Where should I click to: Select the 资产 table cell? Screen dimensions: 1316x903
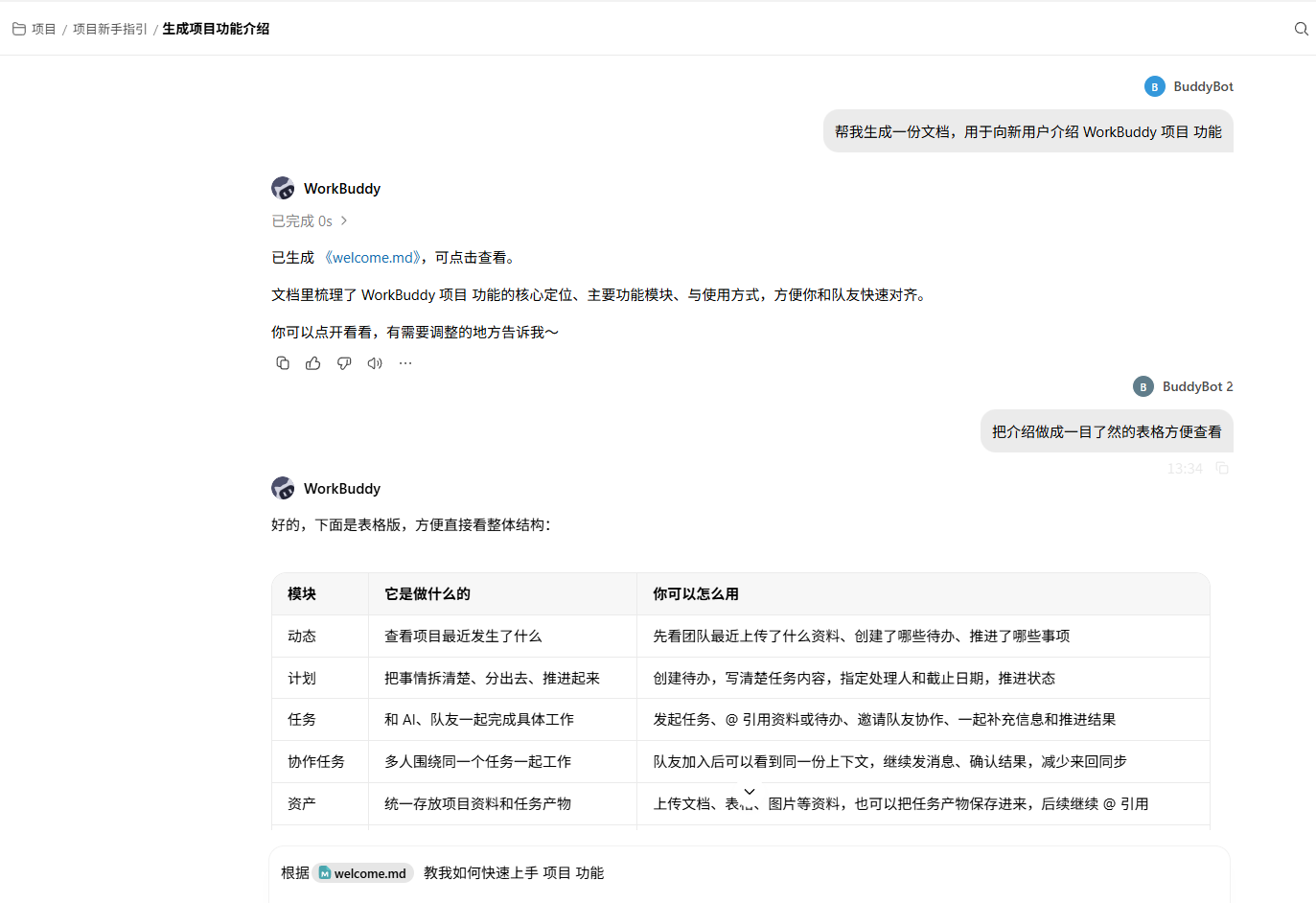[320, 804]
